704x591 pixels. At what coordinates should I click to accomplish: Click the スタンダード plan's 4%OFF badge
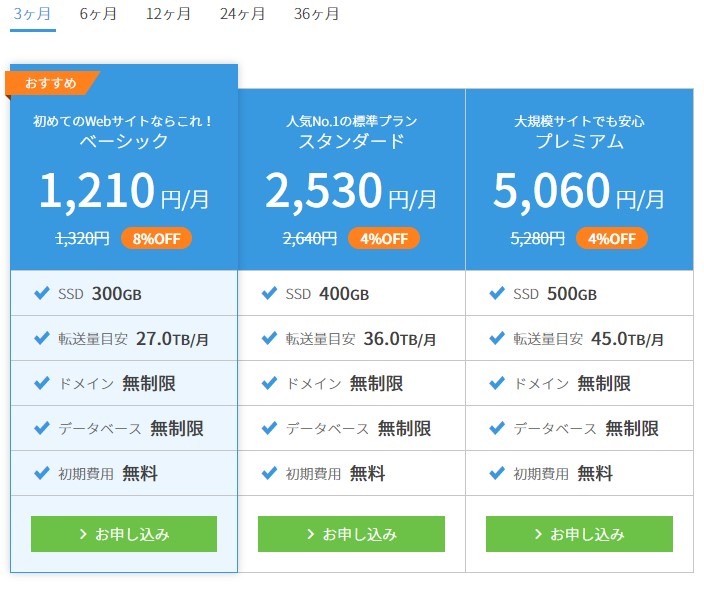coord(383,238)
